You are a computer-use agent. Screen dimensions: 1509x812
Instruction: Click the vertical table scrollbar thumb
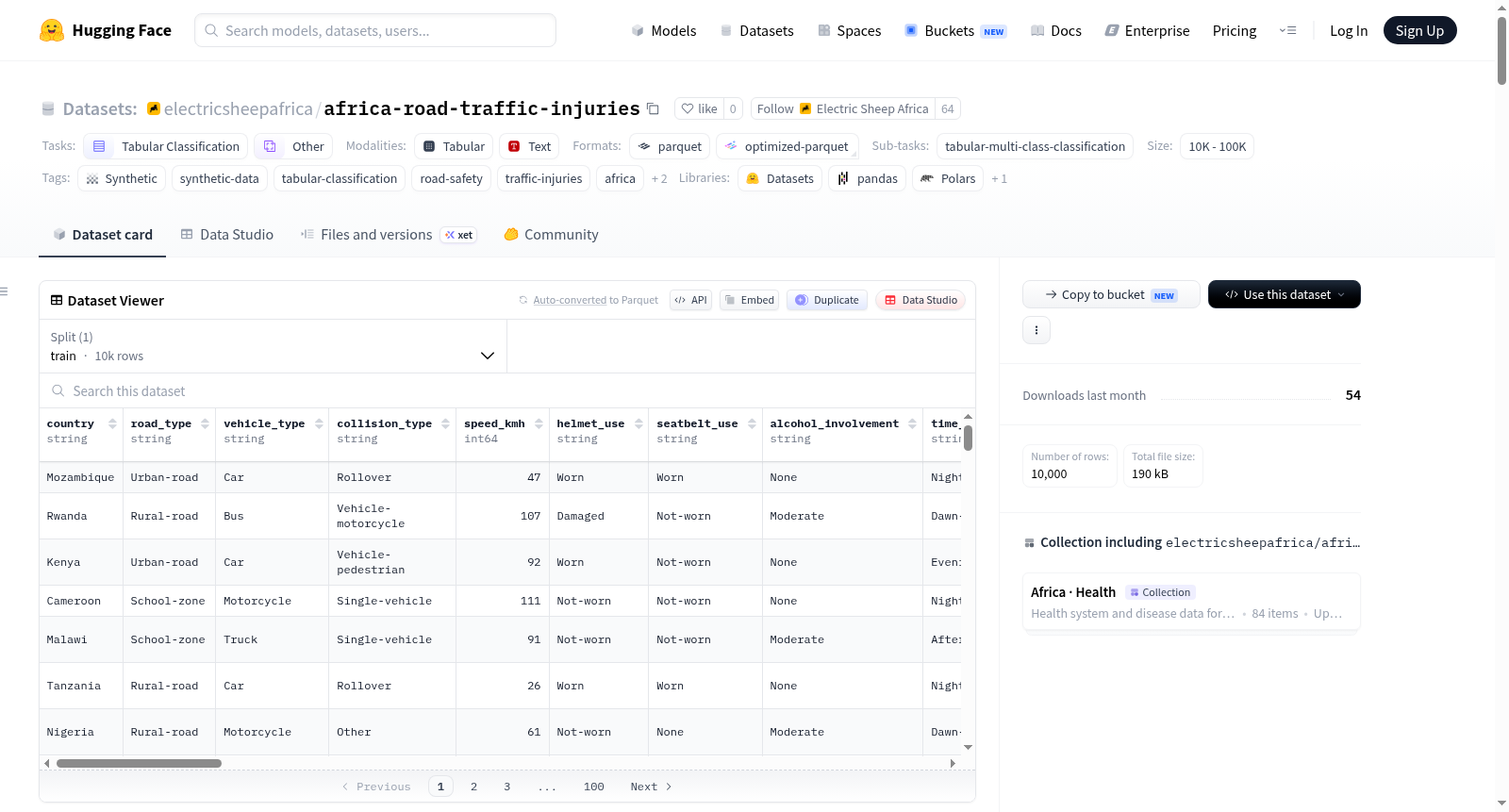[x=968, y=438]
